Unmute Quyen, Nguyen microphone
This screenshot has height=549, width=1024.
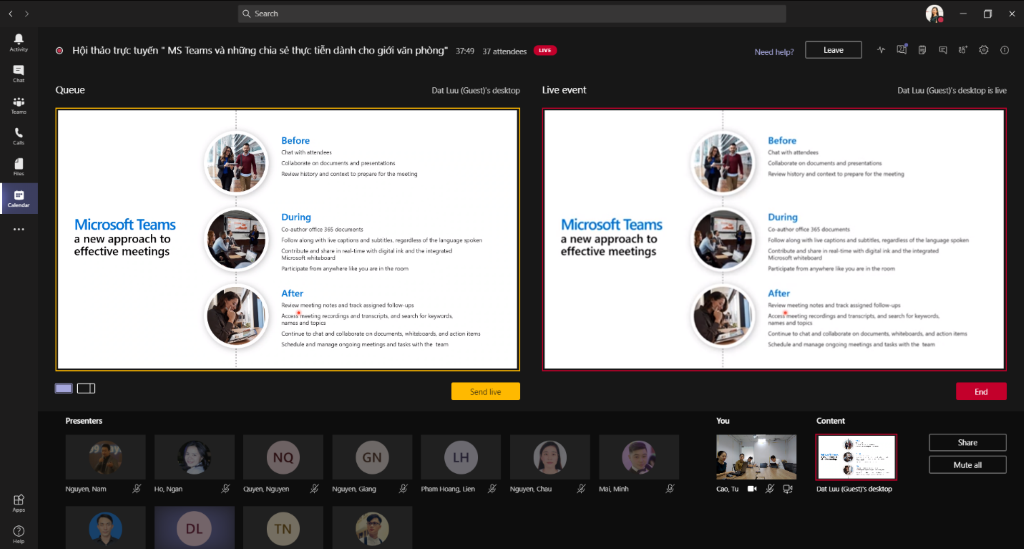(314, 488)
